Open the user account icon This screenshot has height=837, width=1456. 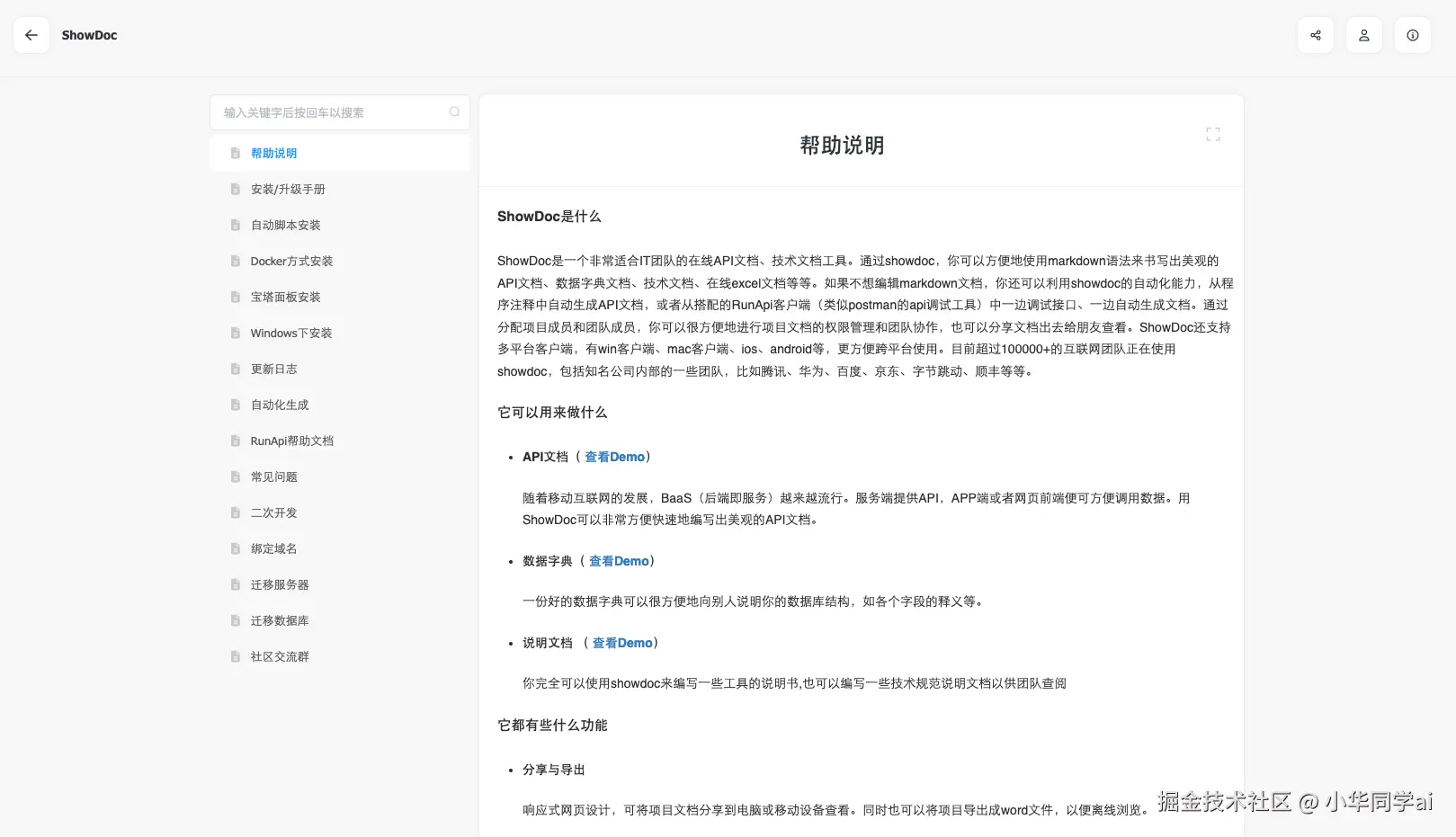[1364, 35]
